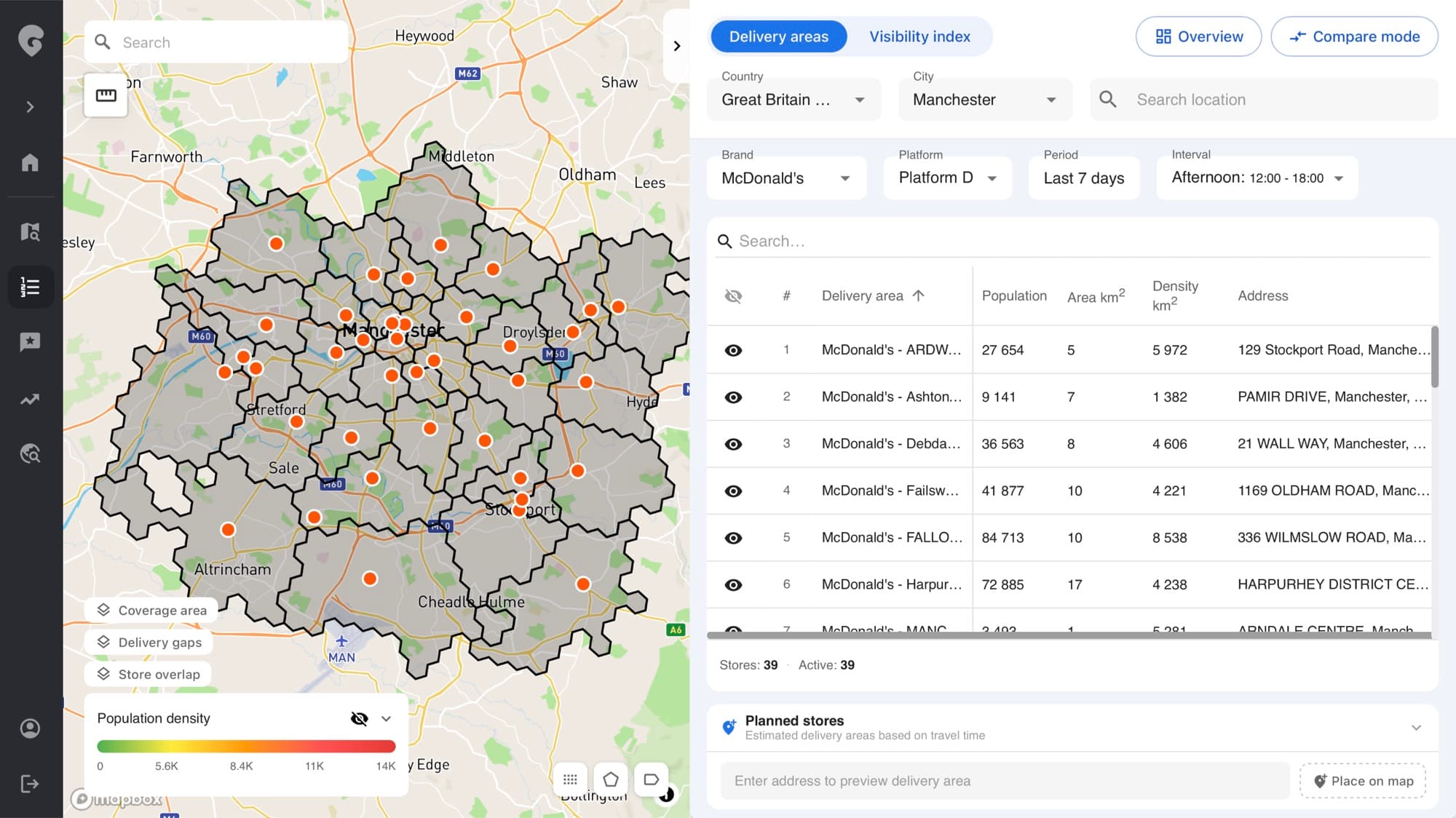
Task: Toggle the Store overlap layer
Action: (148, 674)
